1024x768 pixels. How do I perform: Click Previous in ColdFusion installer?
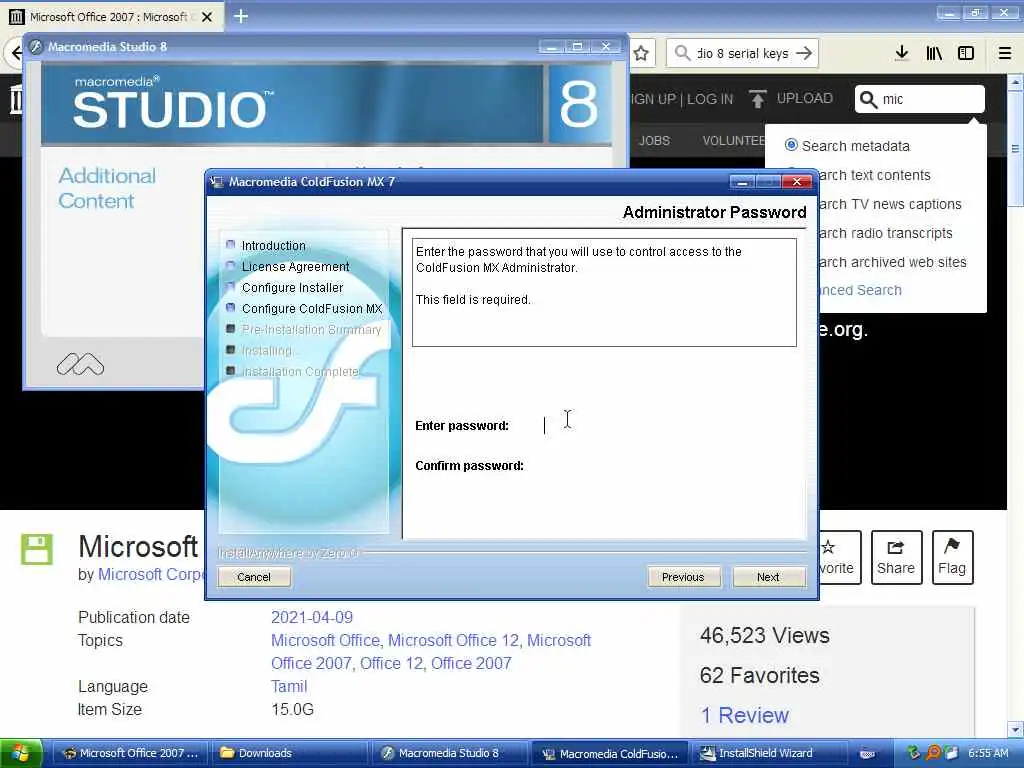[683, 577]
